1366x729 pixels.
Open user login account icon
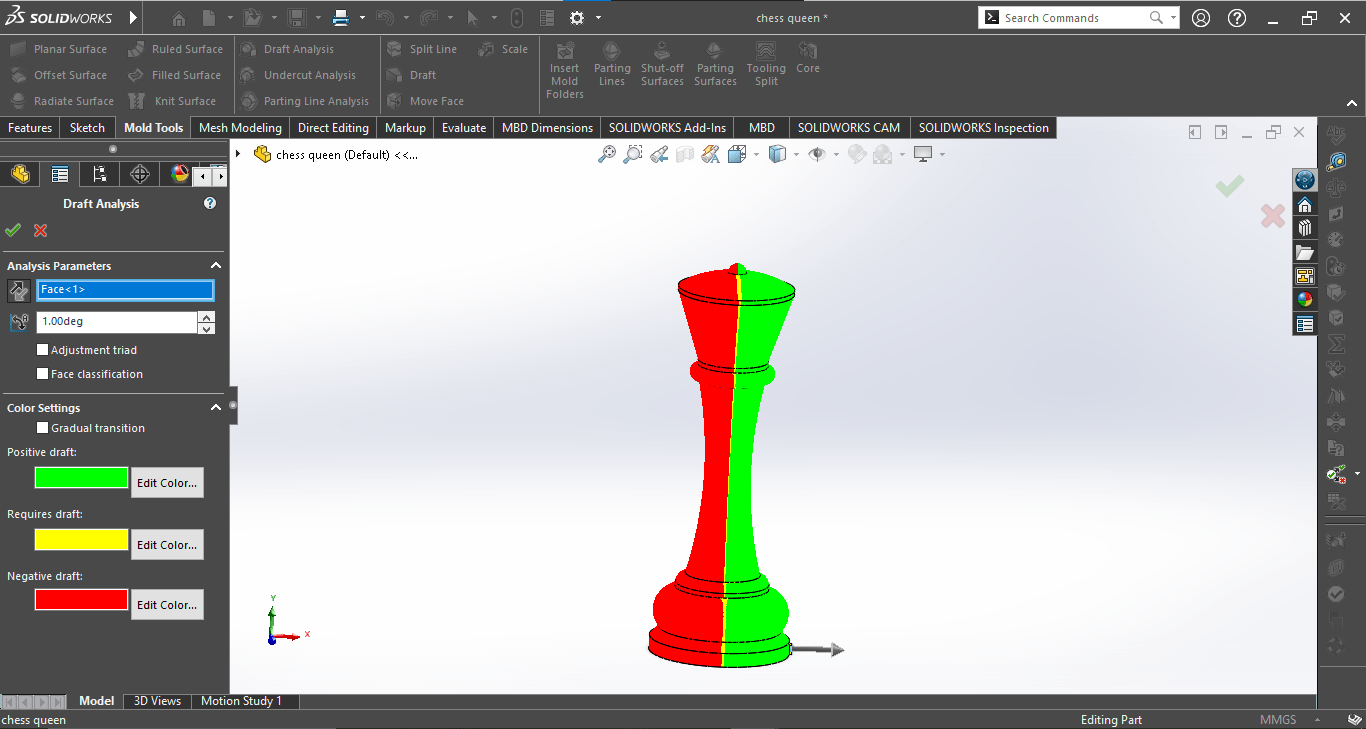pos(1201,18)
